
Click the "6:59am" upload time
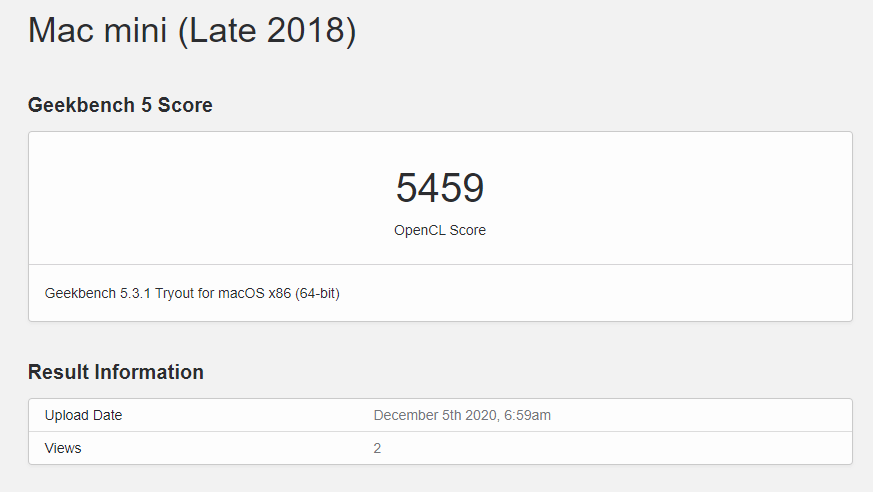click(530, 415)
